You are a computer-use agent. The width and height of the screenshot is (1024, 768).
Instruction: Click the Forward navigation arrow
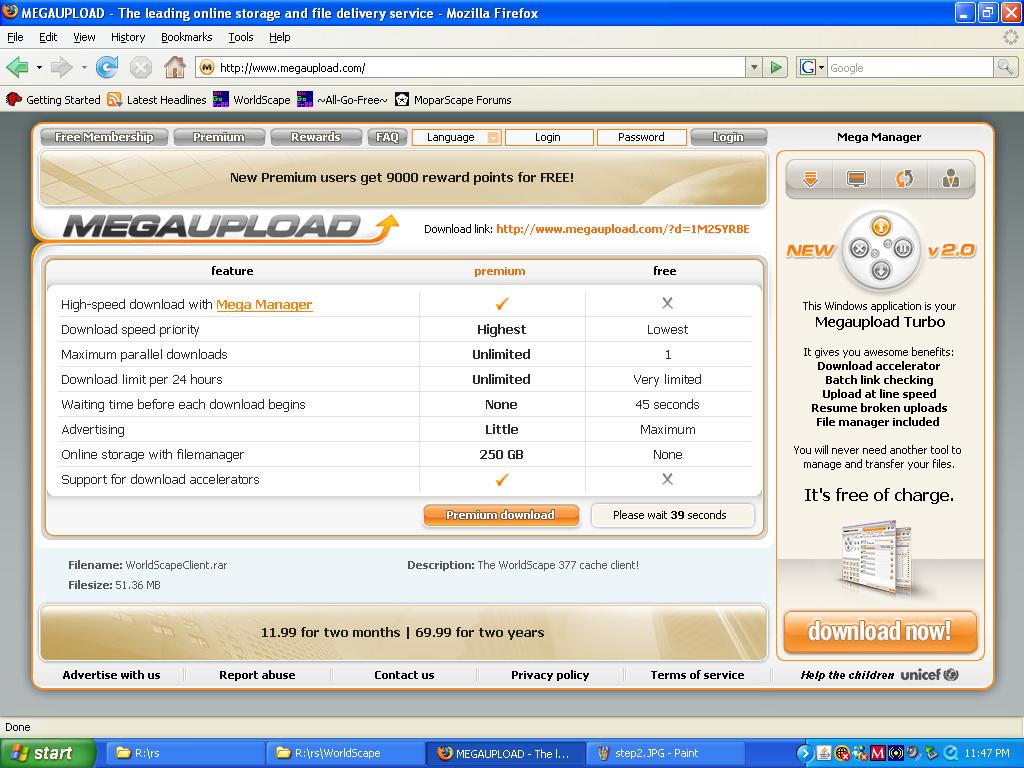click(61, 67)
